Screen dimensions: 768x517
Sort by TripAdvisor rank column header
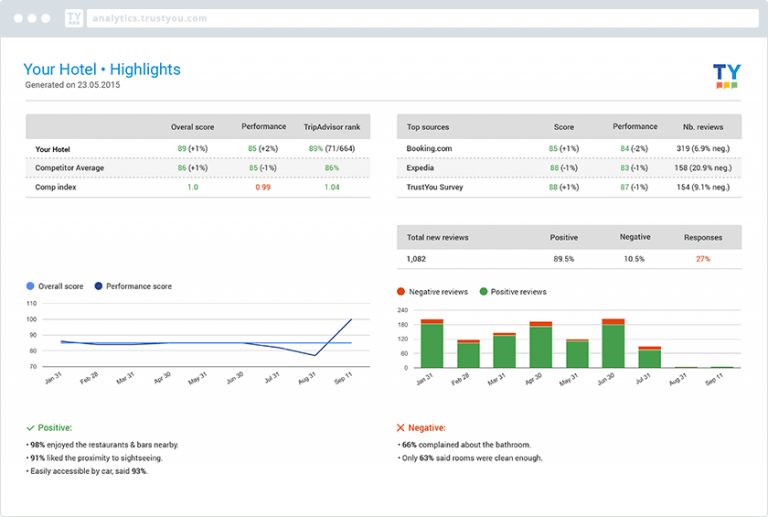[x=331, y=128]
